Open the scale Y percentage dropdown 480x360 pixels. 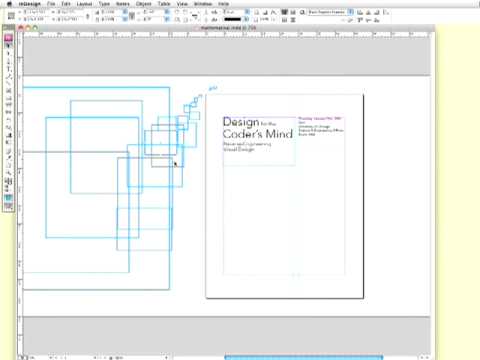point(125,19)
